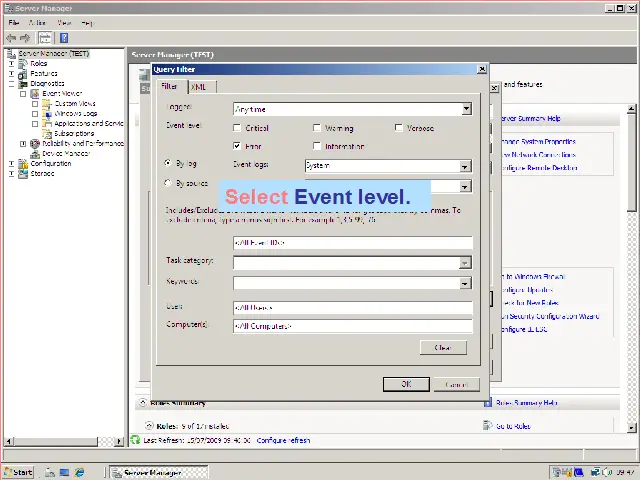Click the Forward arrow in the toolbar
The width and height of the screenshot is (640, 480).
point(24,37)
